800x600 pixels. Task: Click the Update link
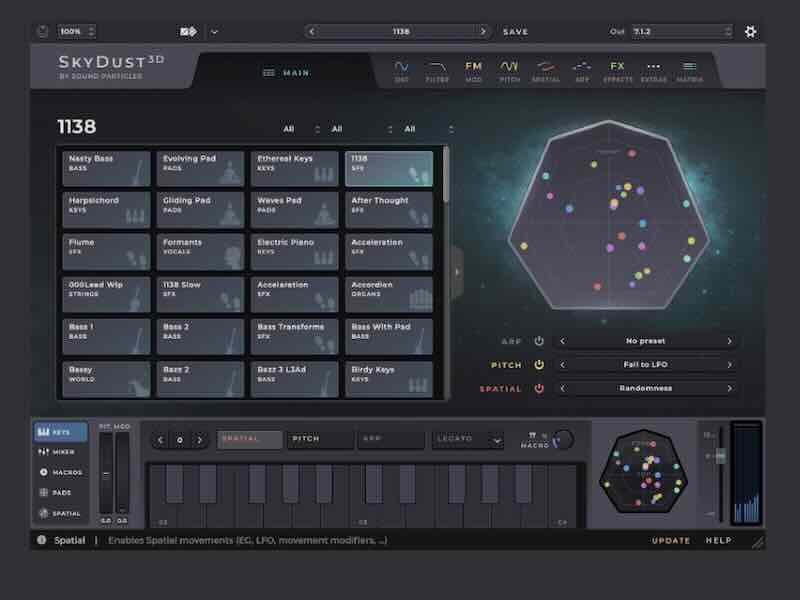tap(670, 540)
